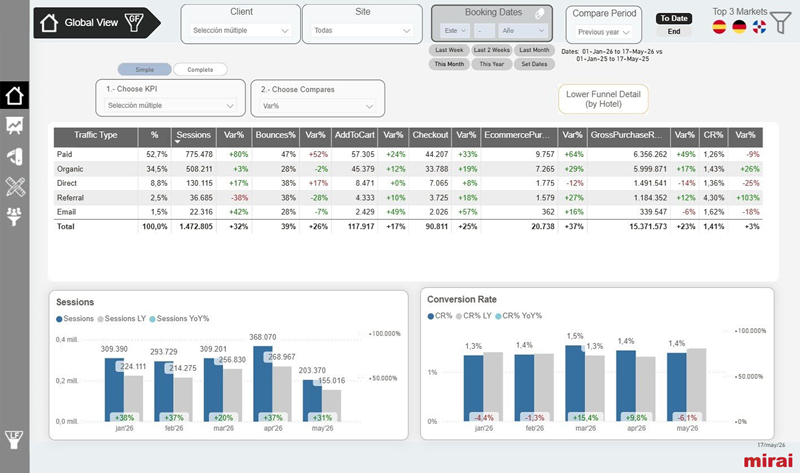This screenshot has height=473, width=800.
Task: Expand the Choose KPI dropdown
Action: click(x=170, y=106)
